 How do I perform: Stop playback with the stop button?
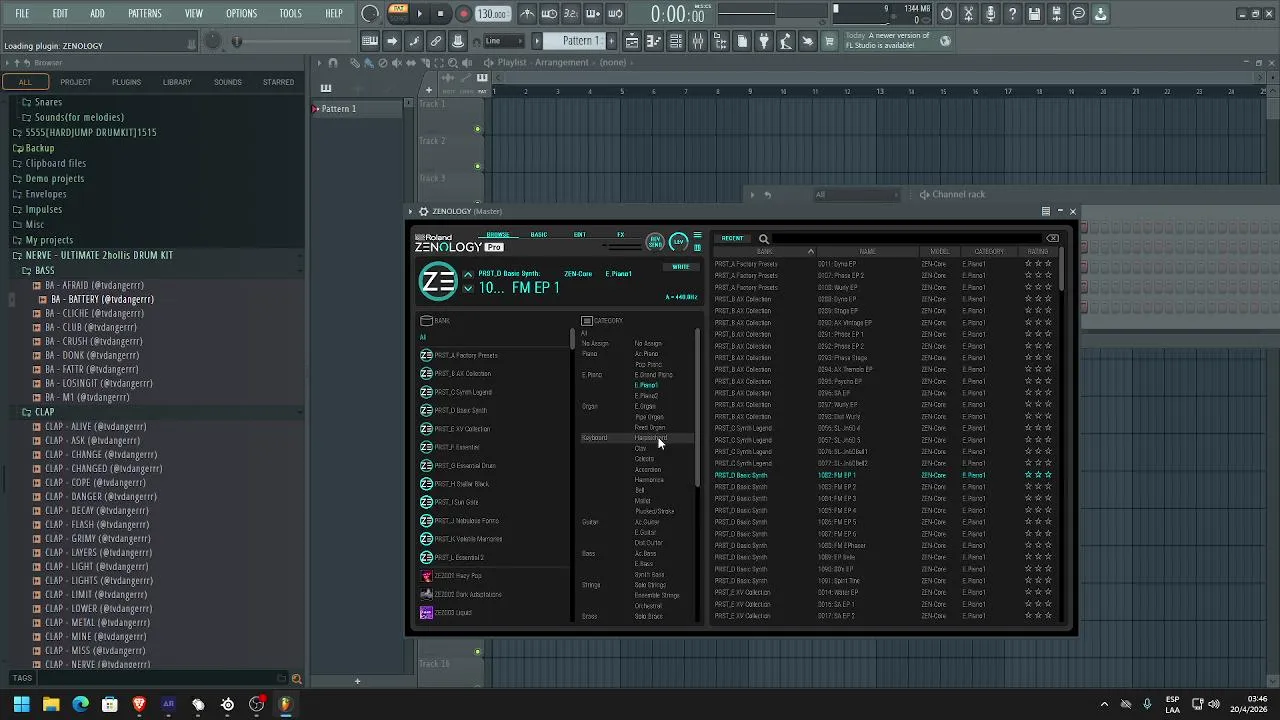tap(441, 14)
